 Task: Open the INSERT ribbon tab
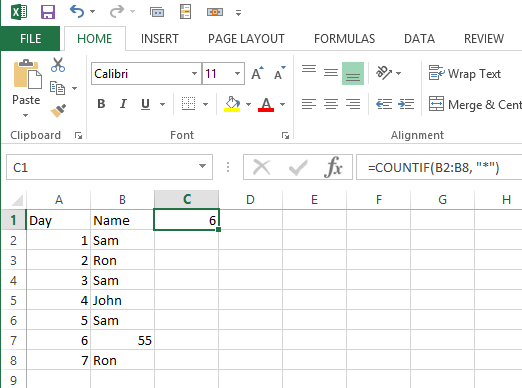[160, 39]
